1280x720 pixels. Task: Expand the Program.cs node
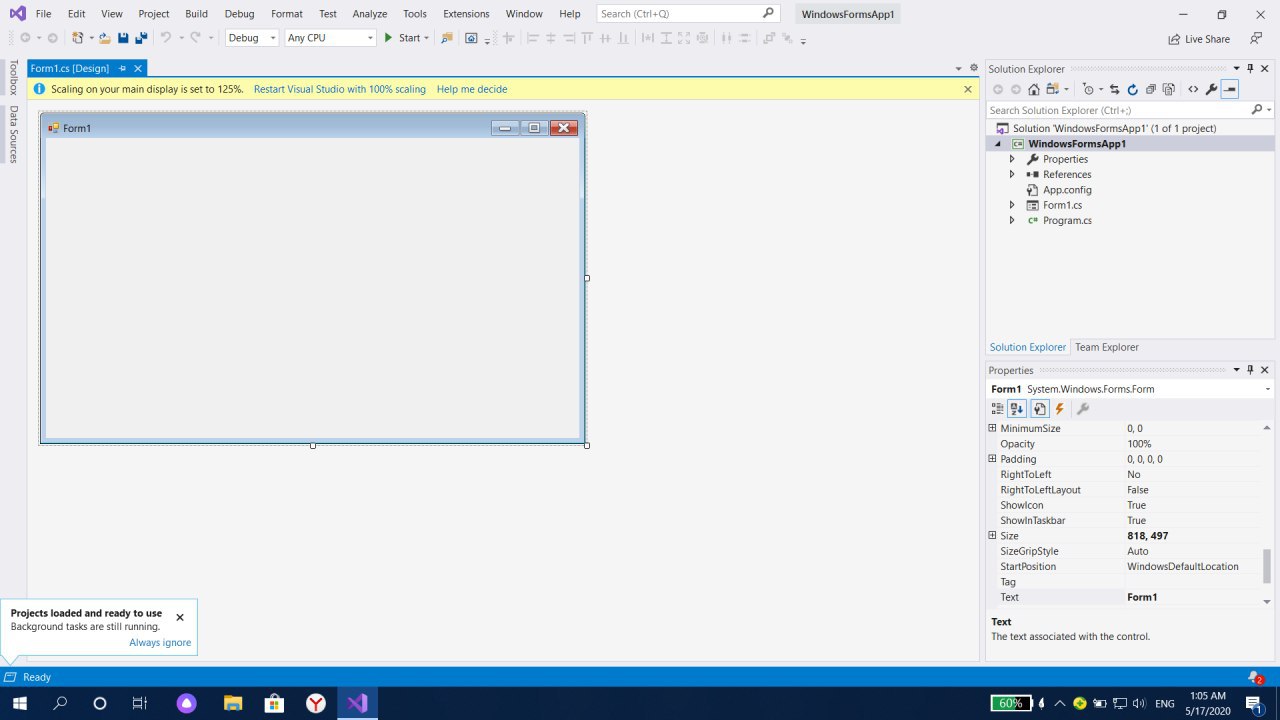click(x=1012, y=220)
